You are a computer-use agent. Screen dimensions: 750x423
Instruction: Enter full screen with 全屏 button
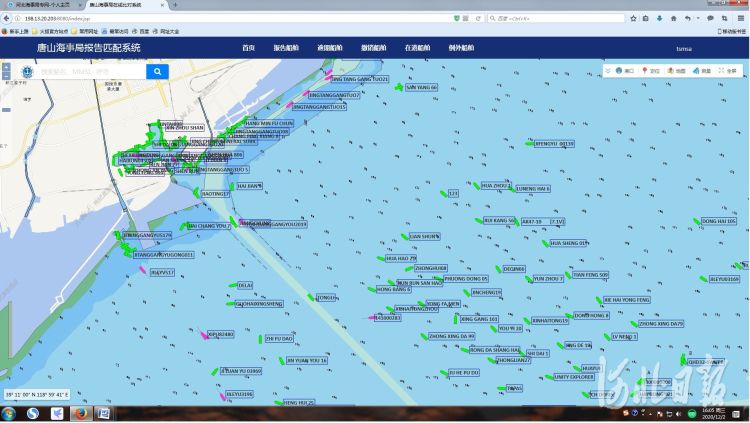click(728, 71)
